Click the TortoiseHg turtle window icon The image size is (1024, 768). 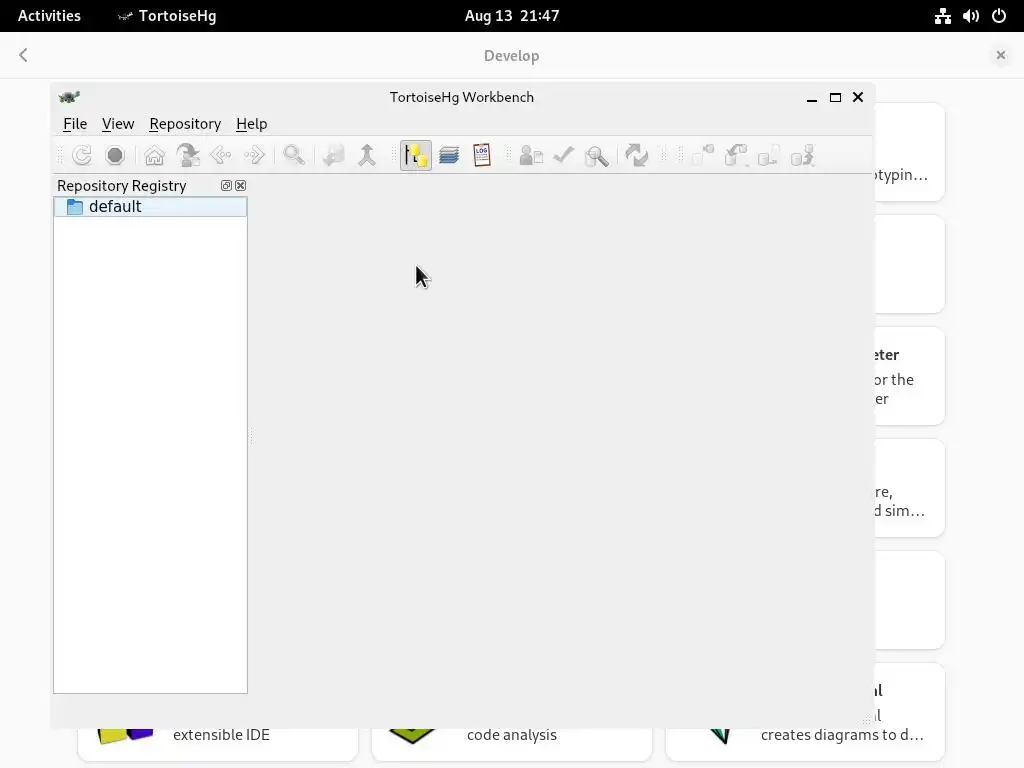(x=69, y=97)
